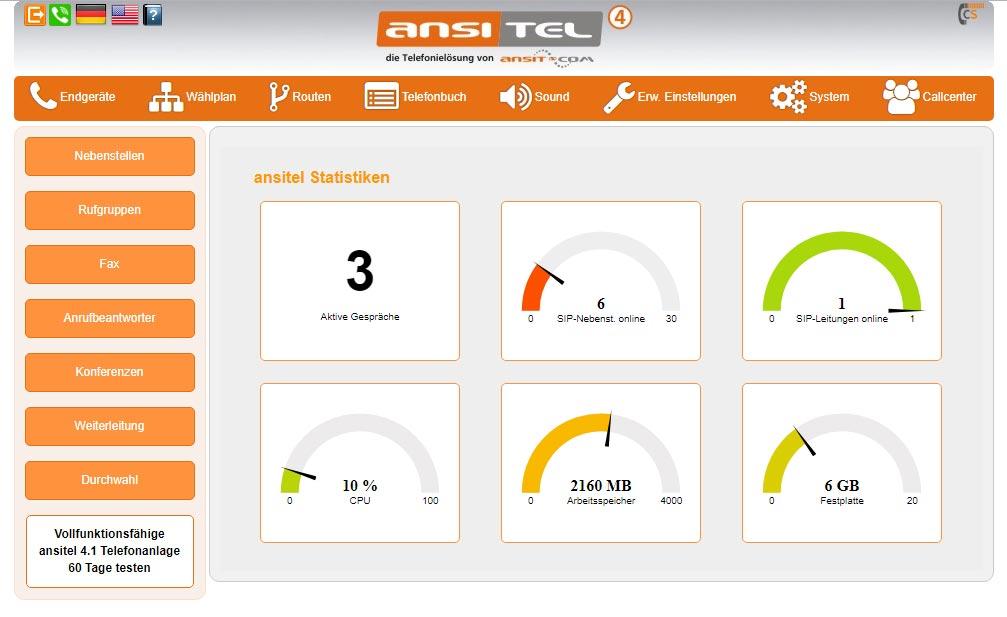Open the Weiterleitung page
The width and height of the screenshot is (1007, 617).
tap(110, 426)
